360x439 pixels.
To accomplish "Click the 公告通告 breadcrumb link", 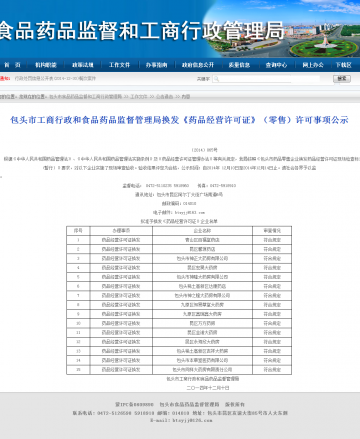I will point(164,97).
